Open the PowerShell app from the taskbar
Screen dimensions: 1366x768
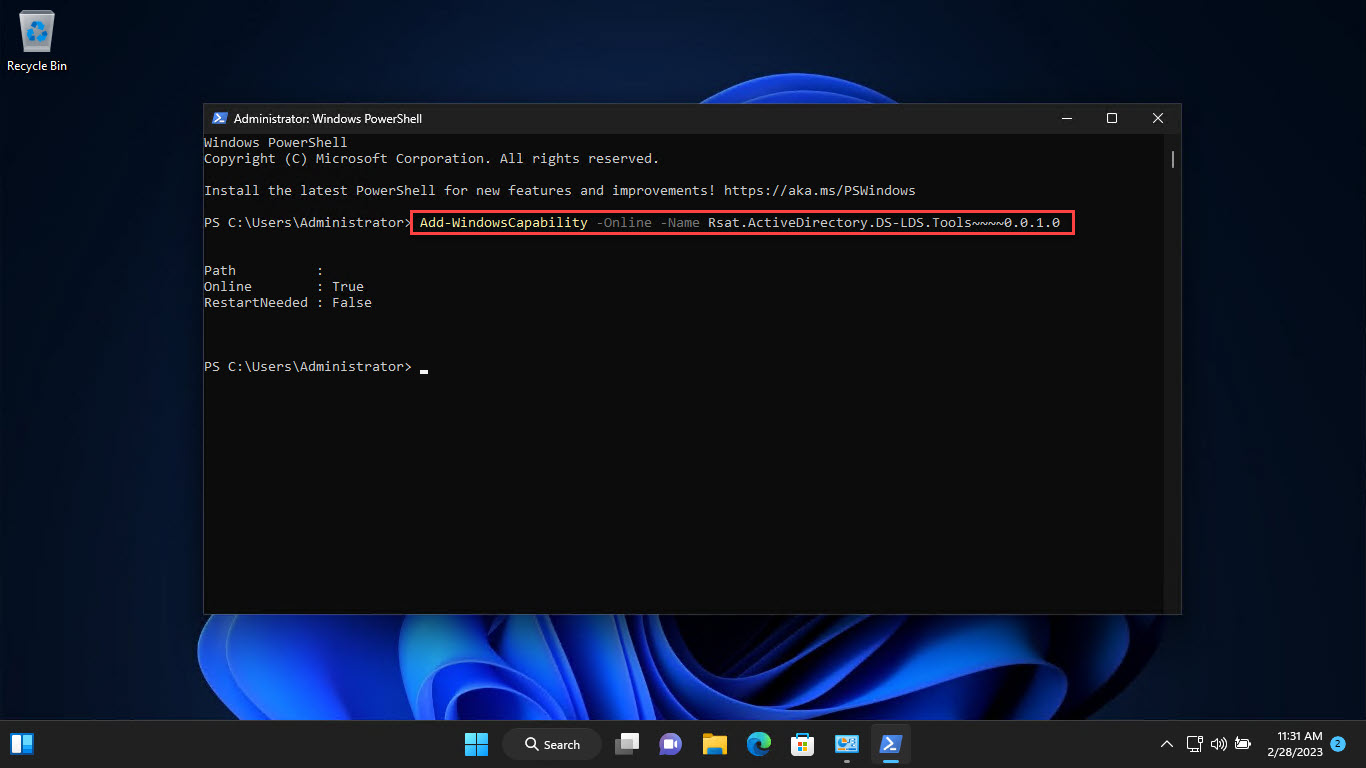pyautogui.click(x=890, y=744)
